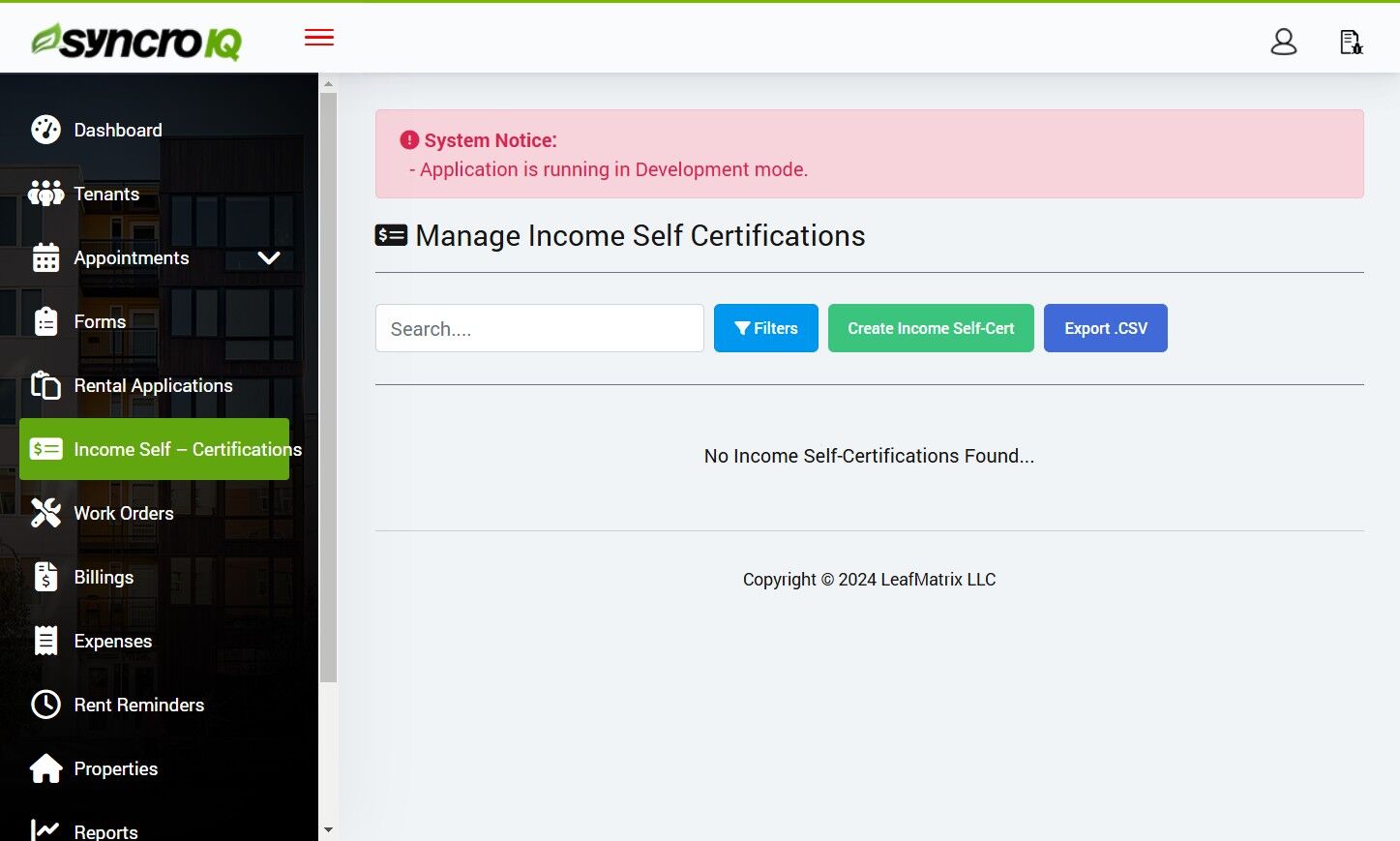Click the Dashboard gauge icon
The height and width of the screenshot is (841, 1400).
point(45,130)
